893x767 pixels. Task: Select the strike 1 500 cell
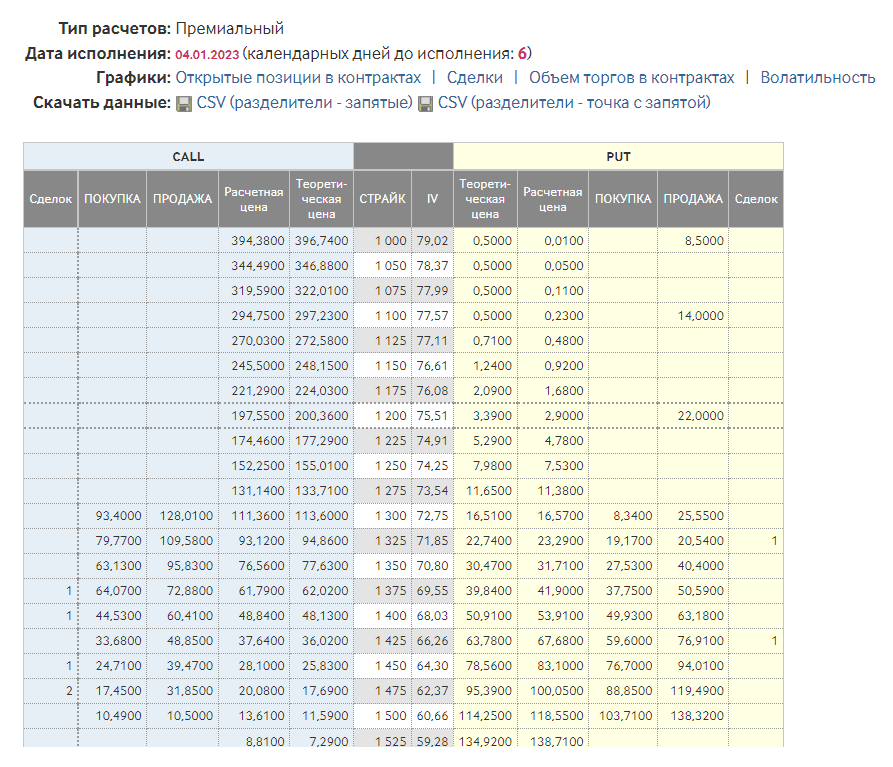point(382,715)
